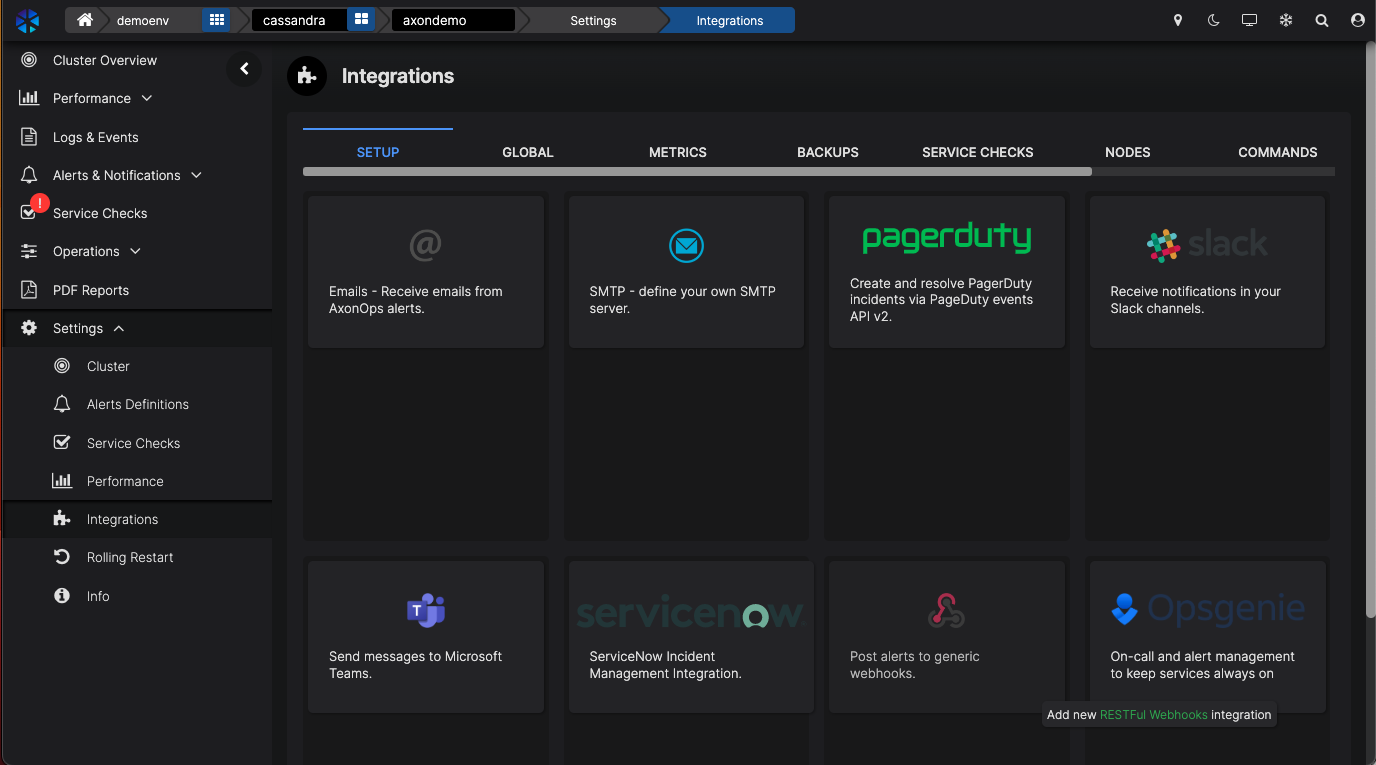Collapse the sidebar with the chevron button

pos(244,69)
